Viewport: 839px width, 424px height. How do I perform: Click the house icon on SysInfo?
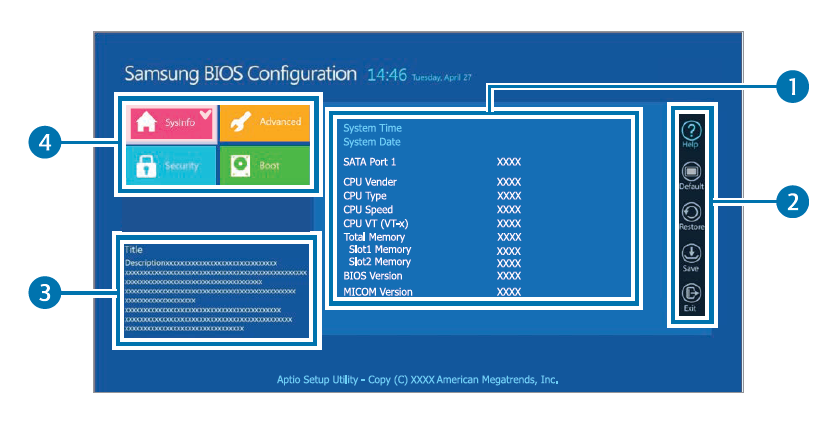click(x=146, y=123)
